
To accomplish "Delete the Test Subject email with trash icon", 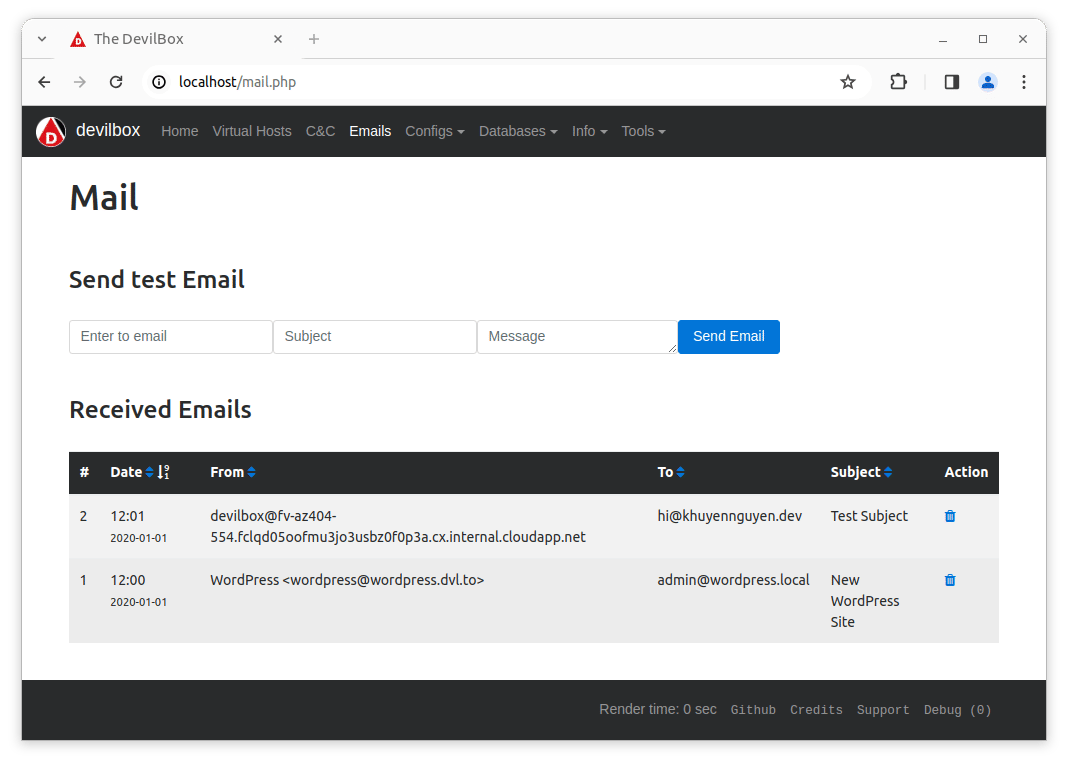I will (950, 516).
